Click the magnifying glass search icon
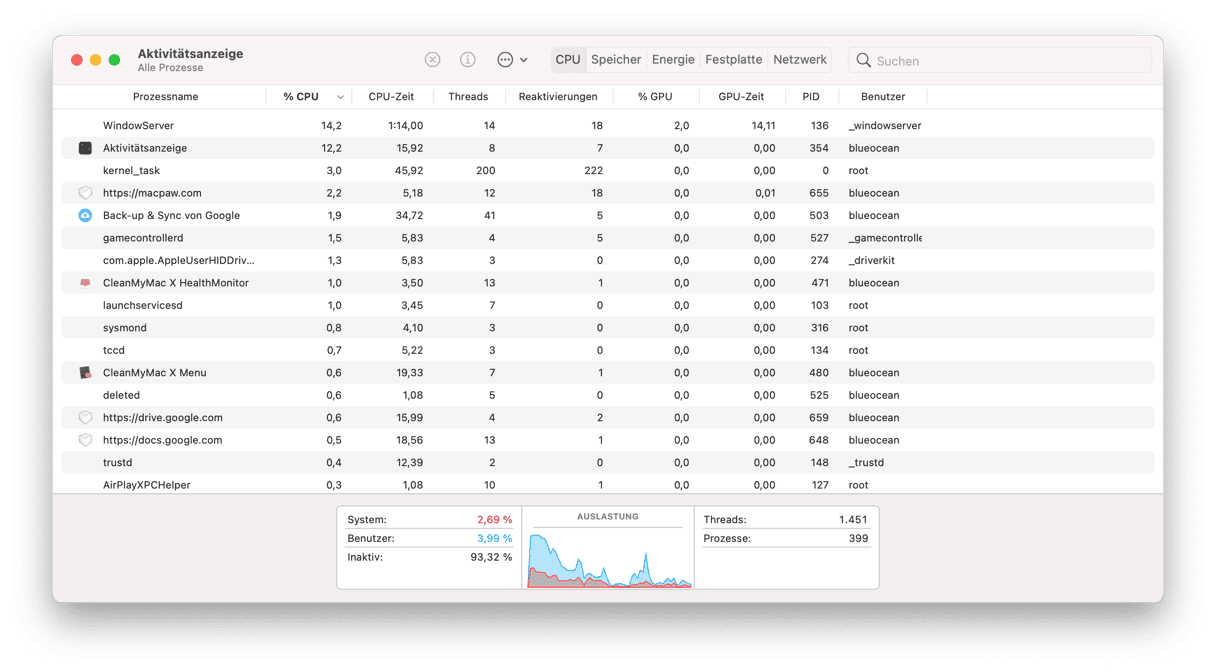The image size is (1216, 672). [x=864, y=60]
